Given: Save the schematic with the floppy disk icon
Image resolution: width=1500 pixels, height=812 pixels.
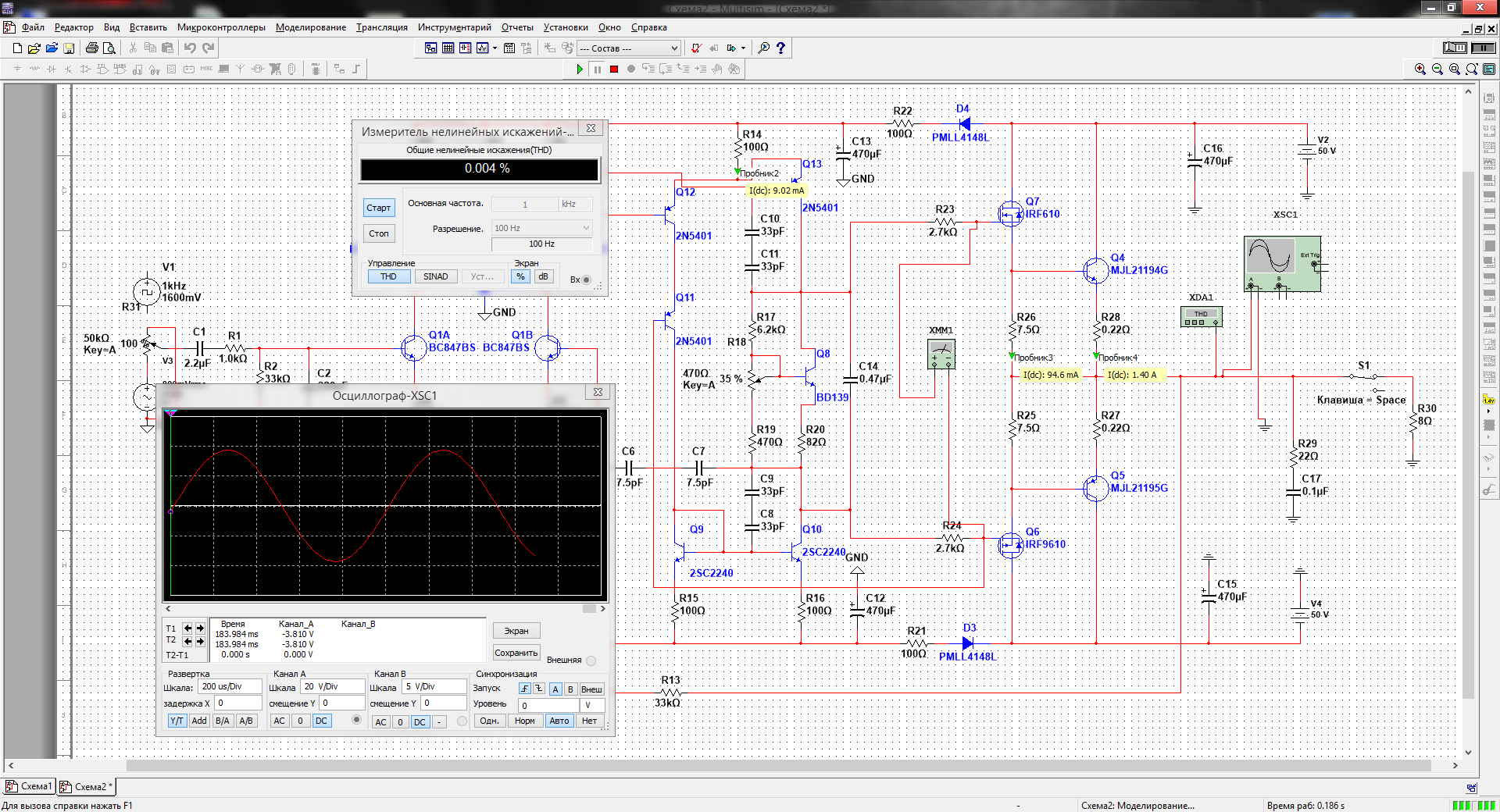Looking at the screenshot, I should pos(69,48).
